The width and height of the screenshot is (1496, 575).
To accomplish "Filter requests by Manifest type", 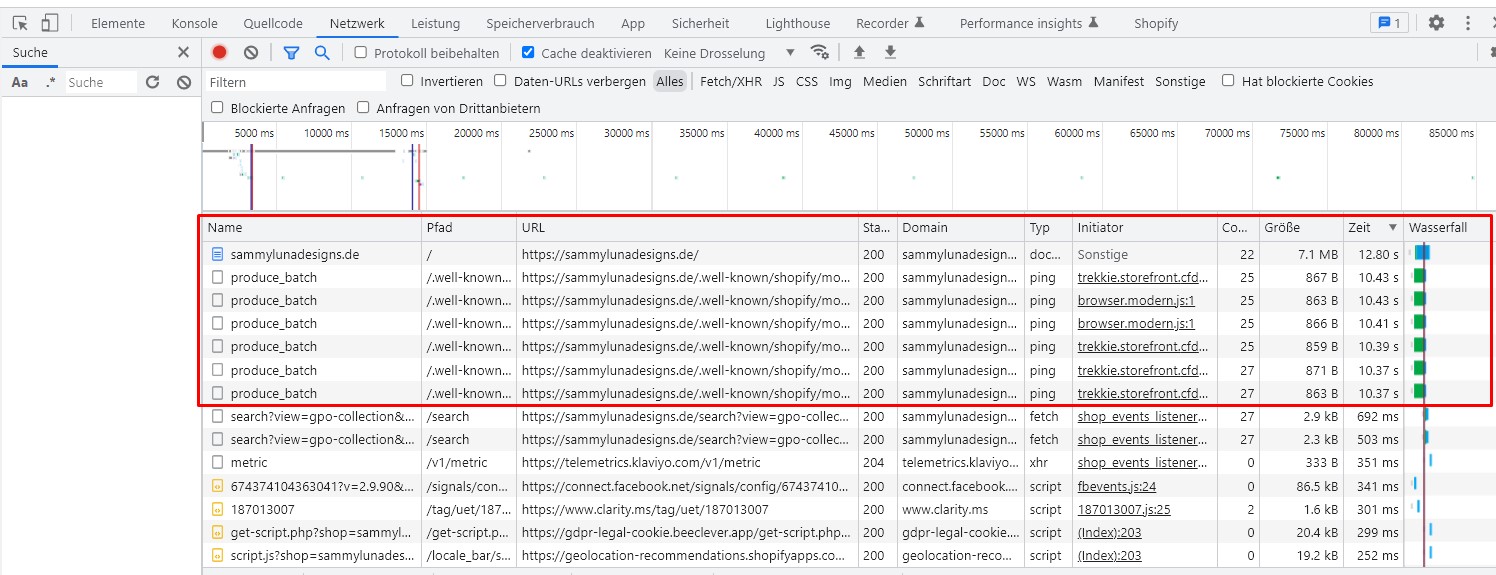I will coord(1119,82).
